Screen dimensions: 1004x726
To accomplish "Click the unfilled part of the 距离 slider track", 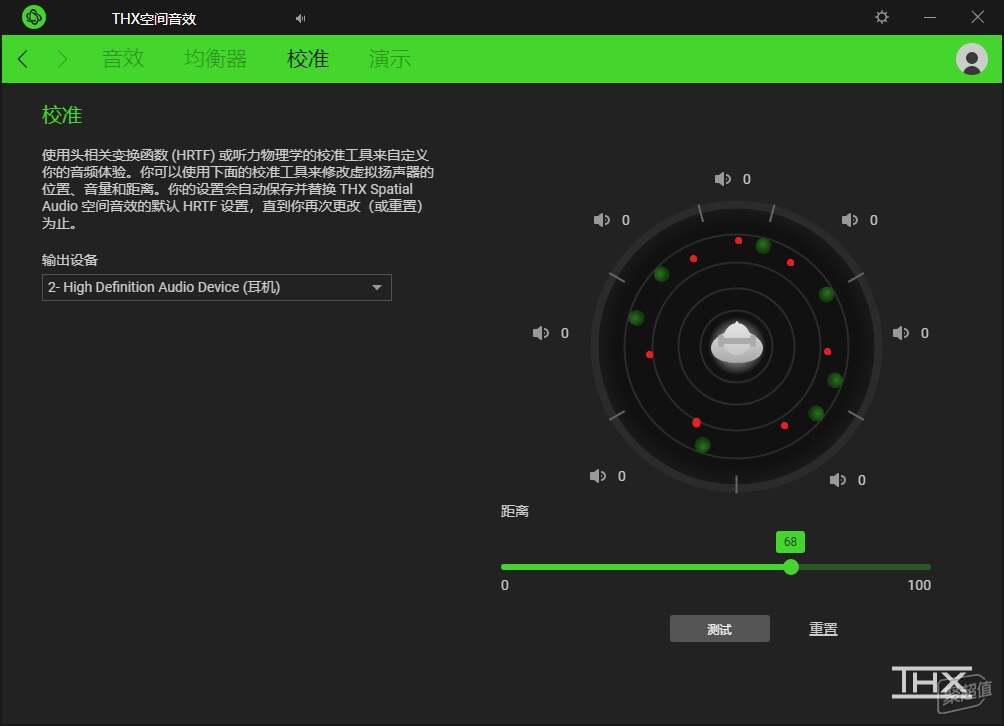I will [865, 567].
